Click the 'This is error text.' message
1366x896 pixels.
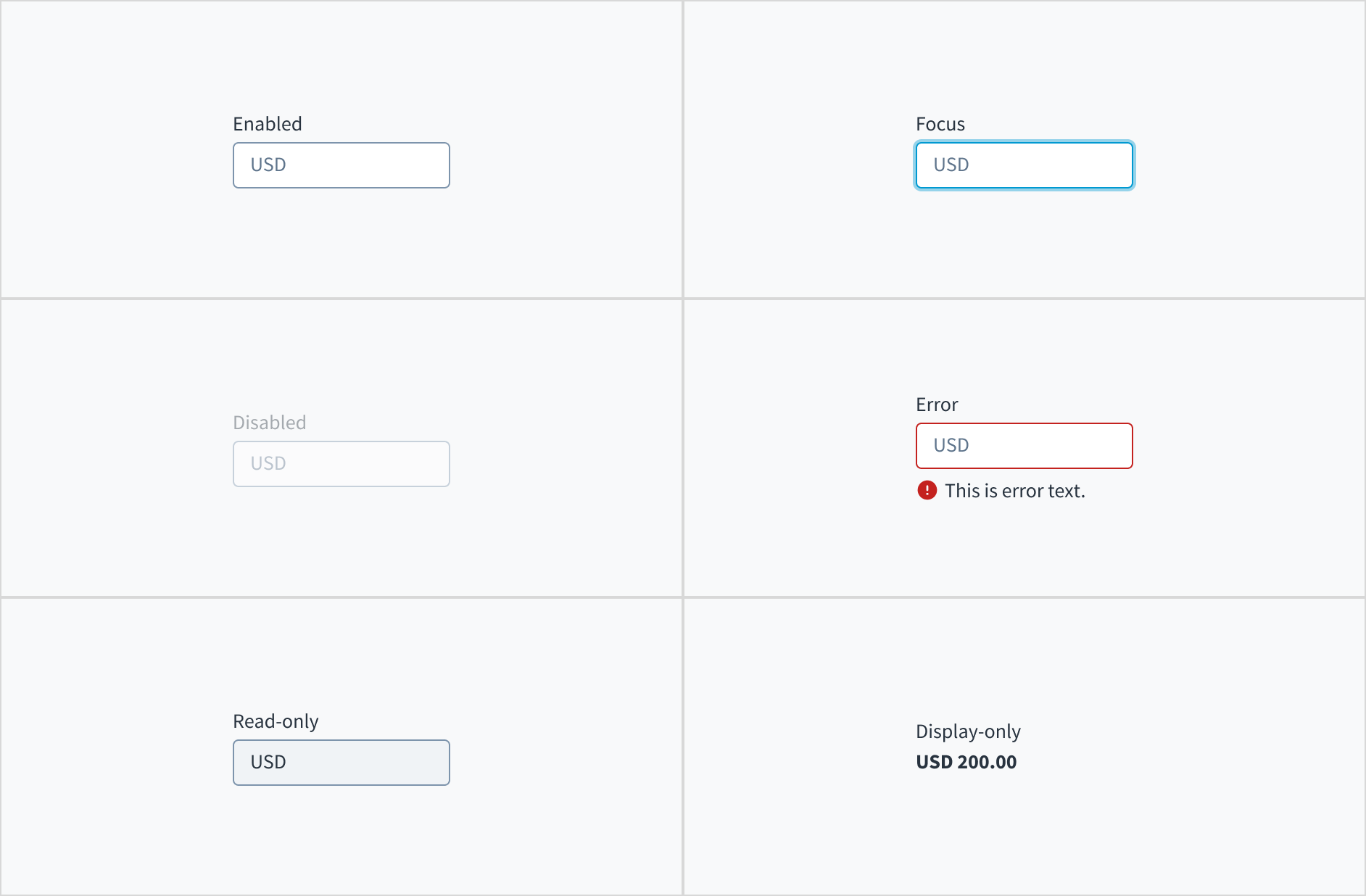[x=1015, y=491]
